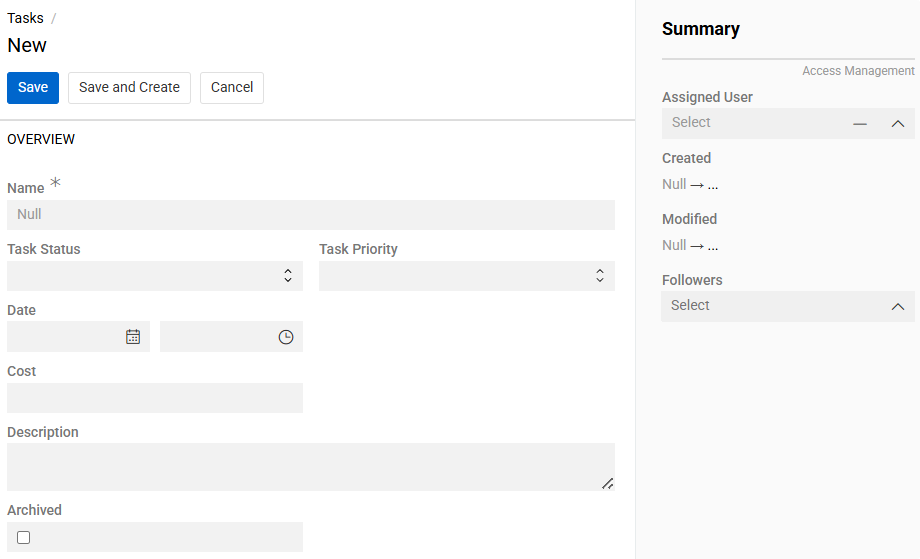The height and width of the screenshot is (559, 920).
Task: Open the Task Priority dropdown
Action: (x=467, y=276)
